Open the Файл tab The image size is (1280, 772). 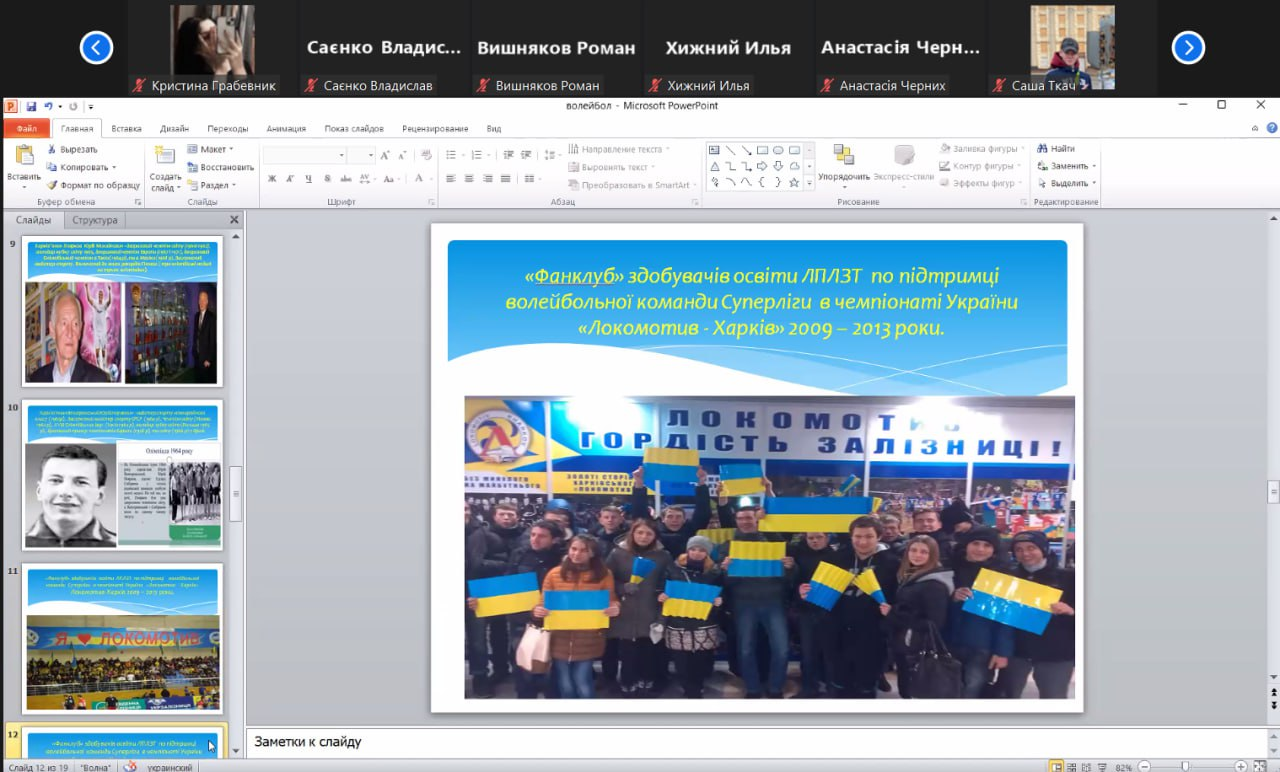point(26,128)
